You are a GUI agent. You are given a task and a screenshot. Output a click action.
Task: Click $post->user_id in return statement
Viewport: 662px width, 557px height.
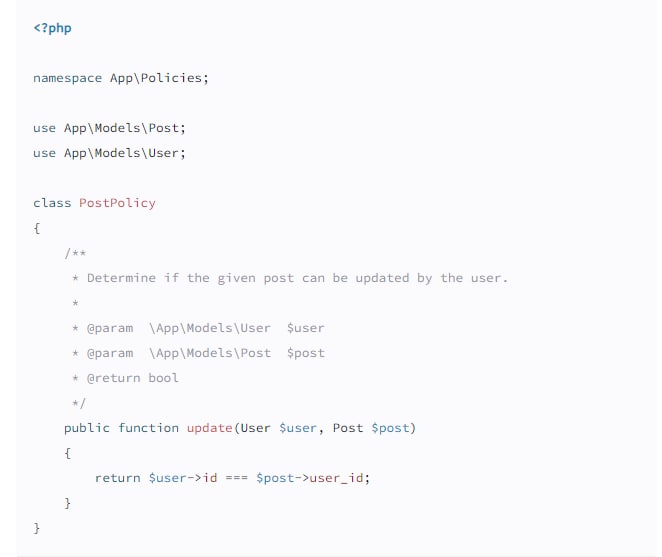click(311, 478)
